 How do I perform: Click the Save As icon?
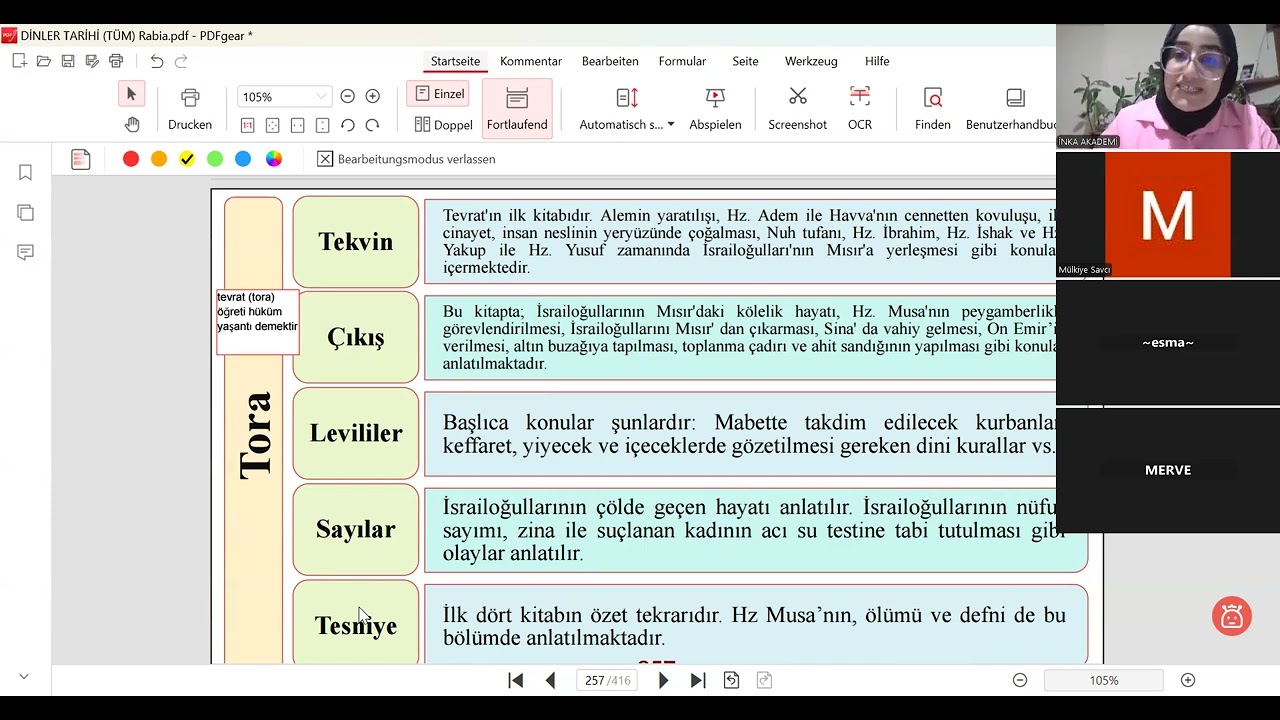[x=92, y=61]
